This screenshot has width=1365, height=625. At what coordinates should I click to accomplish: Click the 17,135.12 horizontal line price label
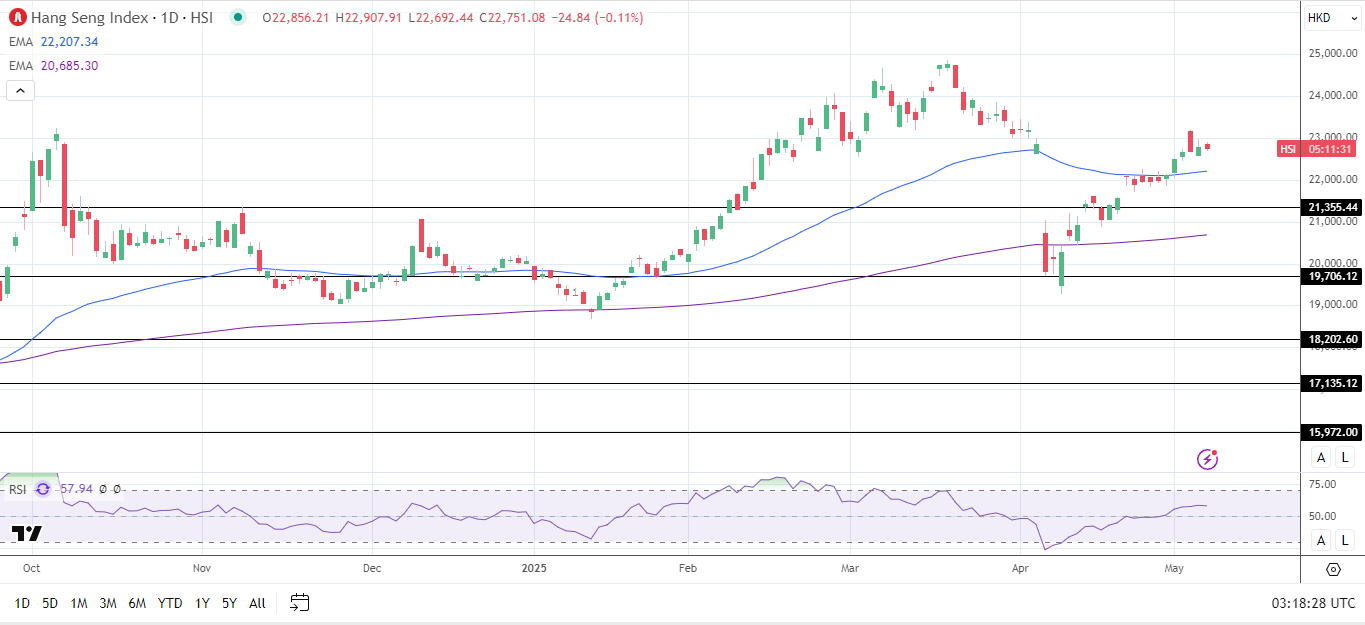[1333, 383]
